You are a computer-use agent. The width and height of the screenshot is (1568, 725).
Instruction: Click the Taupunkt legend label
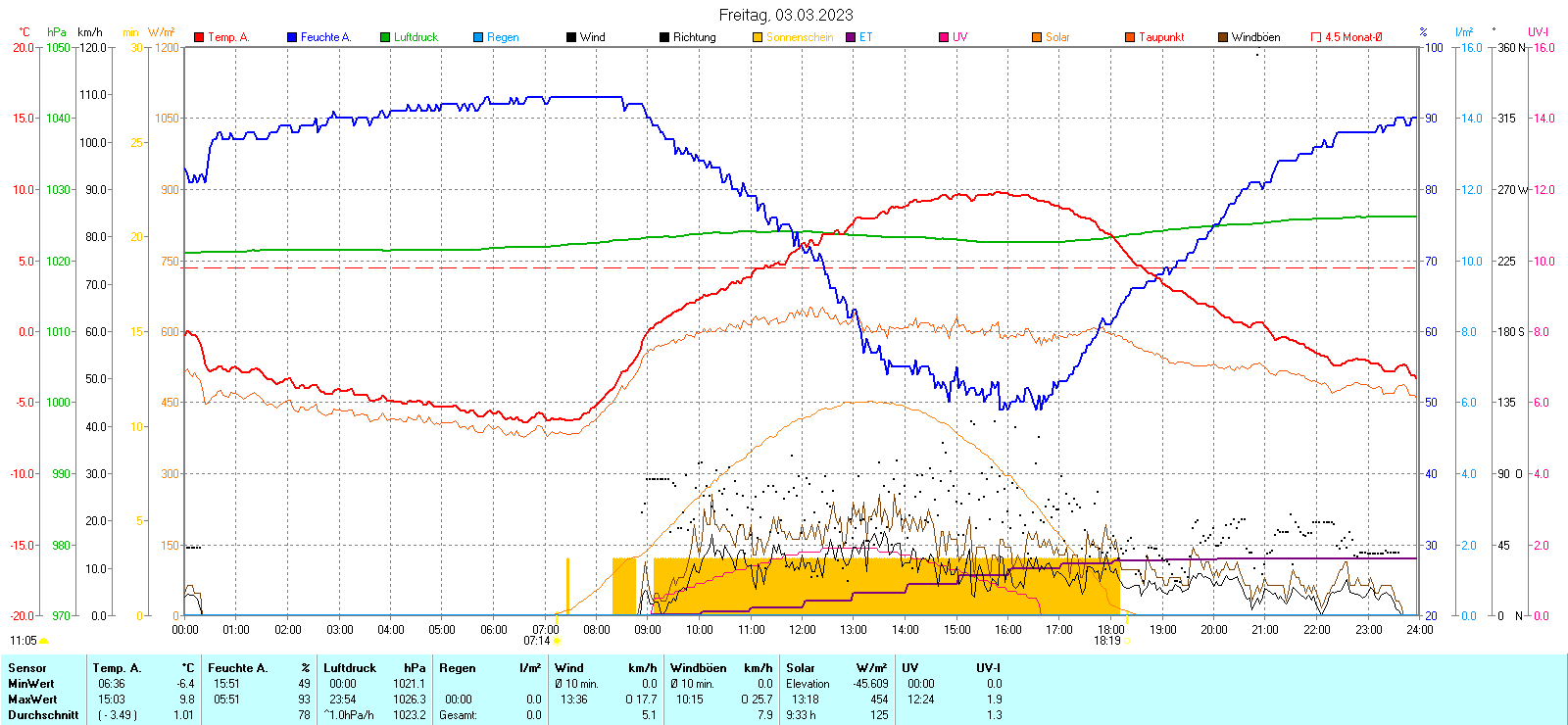(x=1161, y=37)
